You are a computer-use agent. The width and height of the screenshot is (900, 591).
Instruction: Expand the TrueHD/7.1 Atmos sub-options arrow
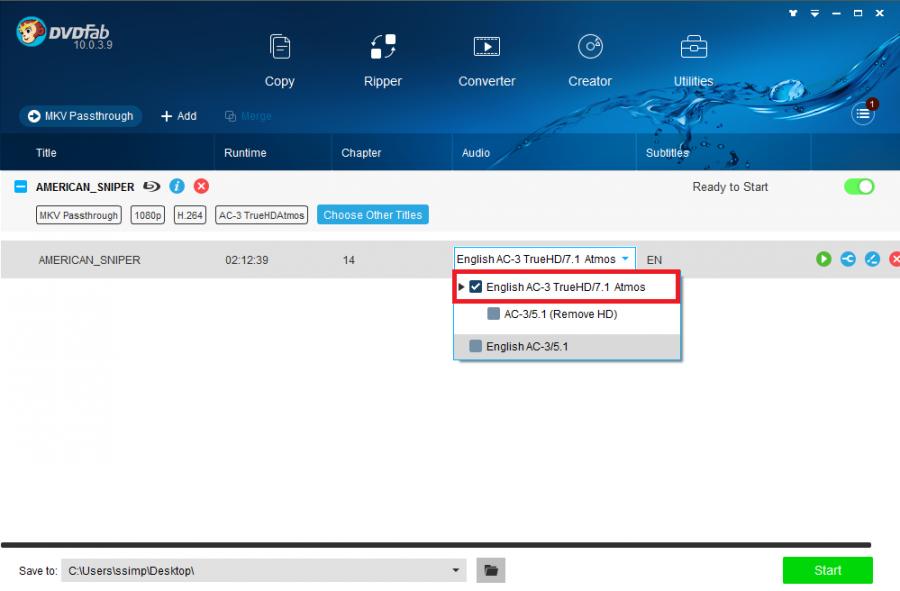coord(461,287)
